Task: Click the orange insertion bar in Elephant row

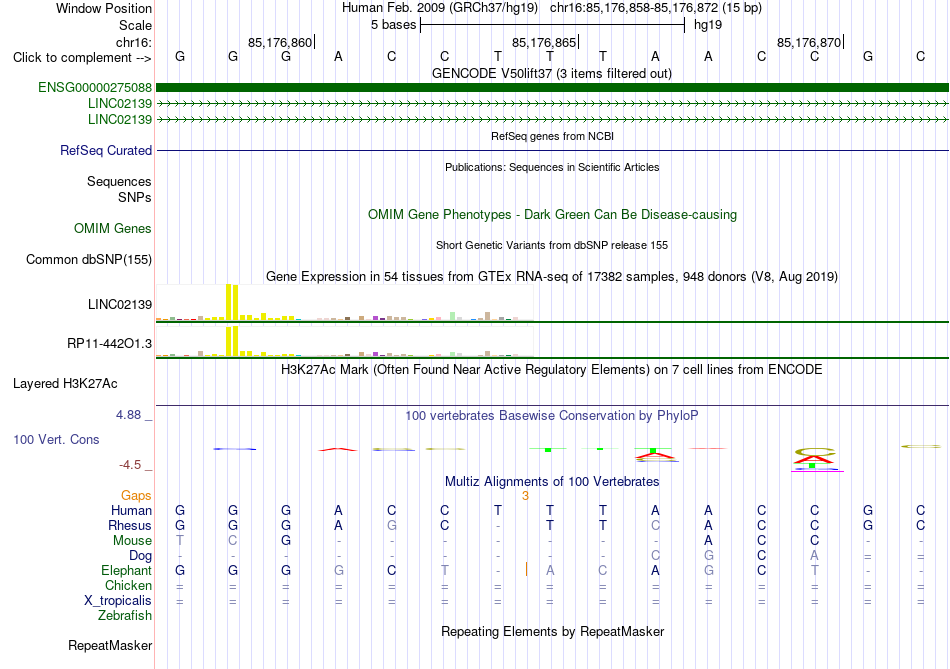Action: pyautogui.click(x=526, y=570)
